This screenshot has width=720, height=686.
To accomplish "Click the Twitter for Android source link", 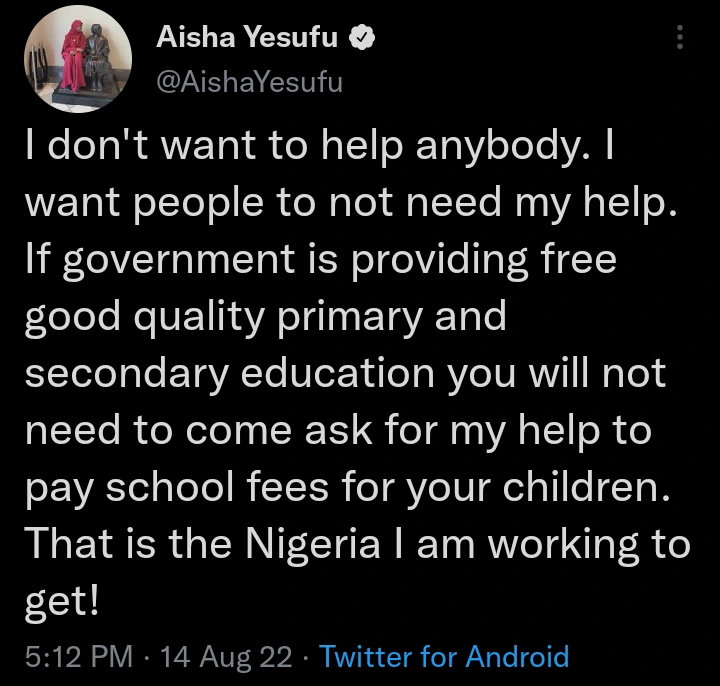I will click(444, 657).
